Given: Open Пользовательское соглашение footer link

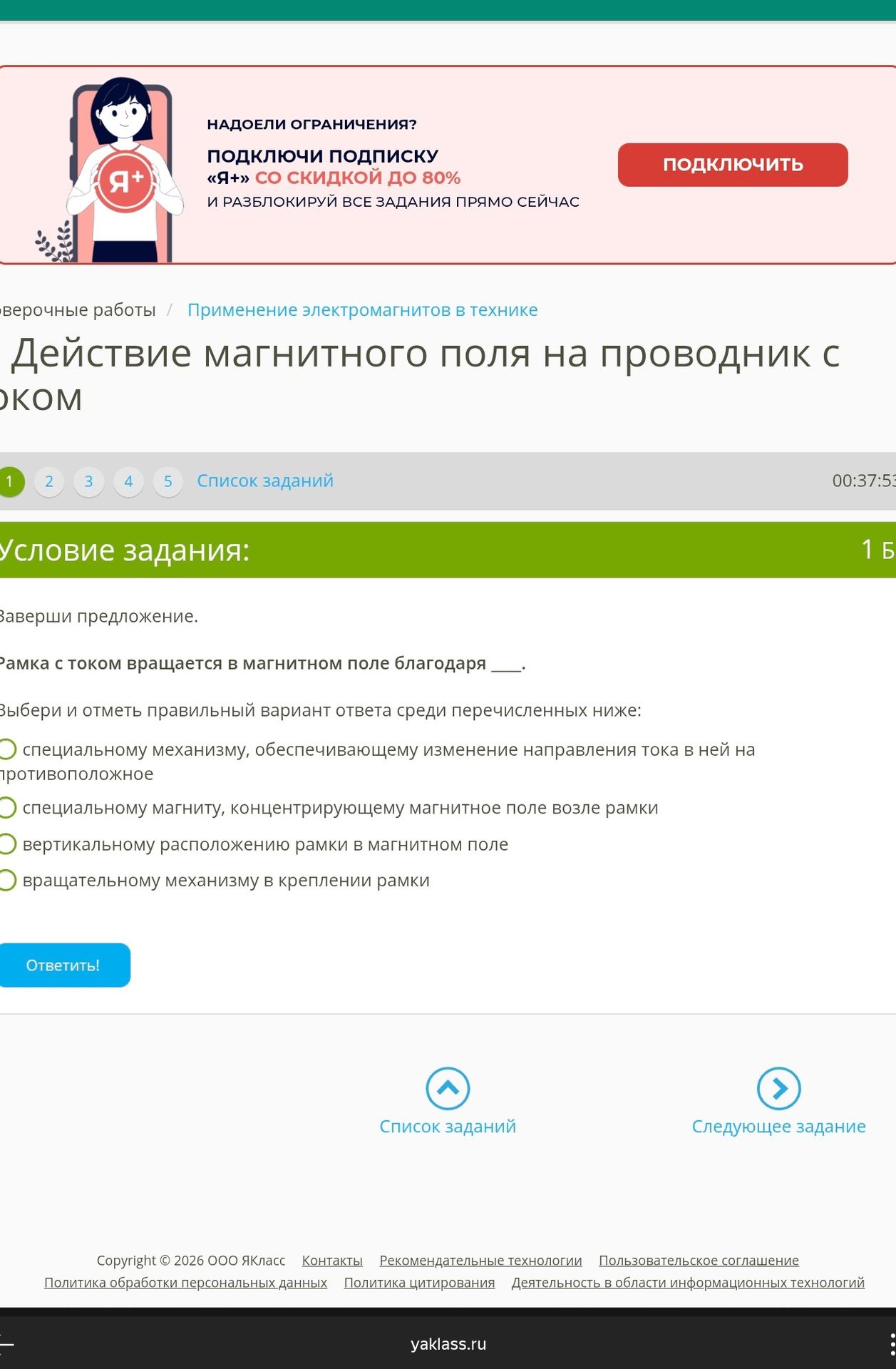Looking at the screenshot, I should point(699,1261).
